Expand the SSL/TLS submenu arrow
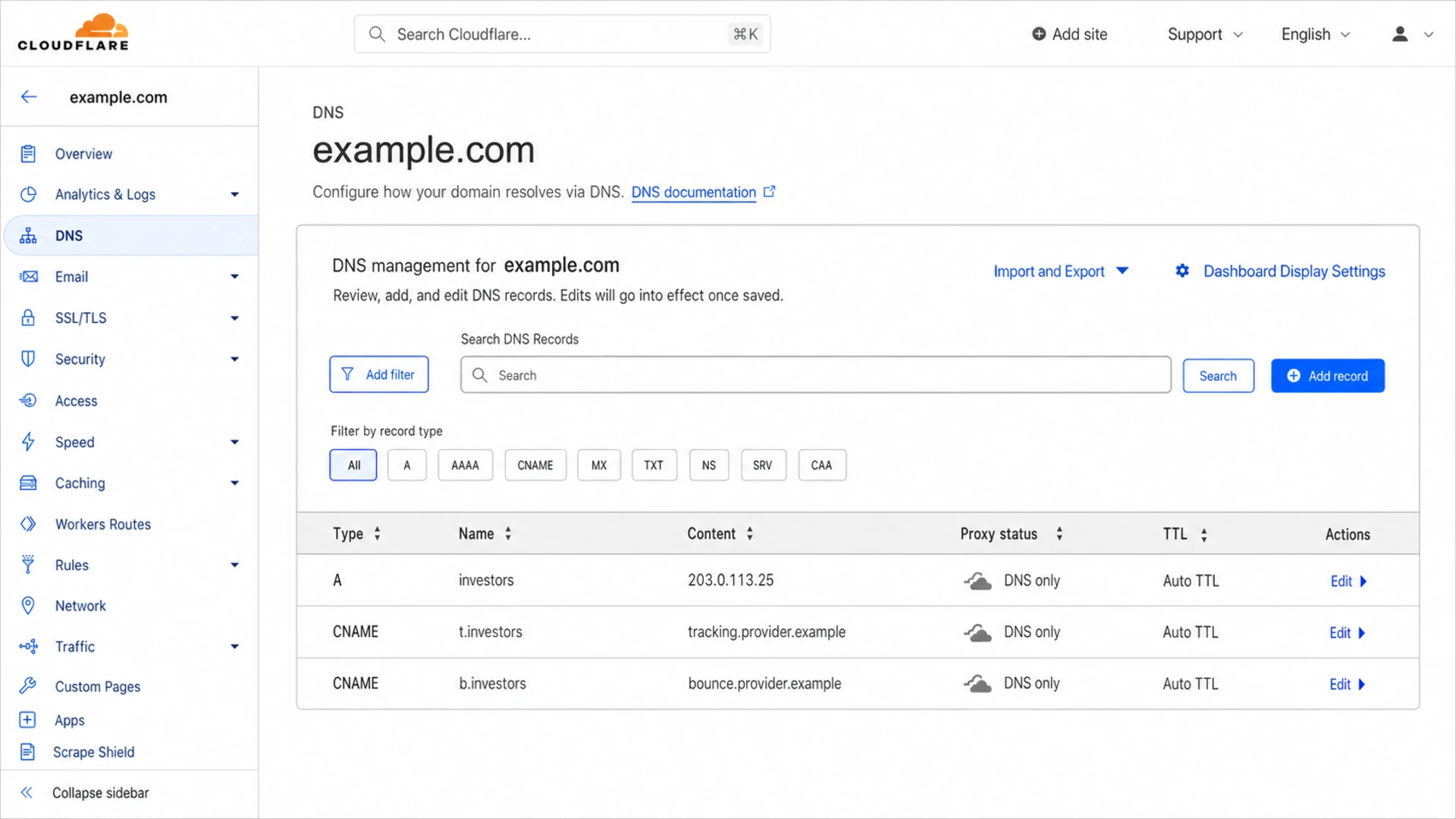Viewport: 1456px width, 819px height. point(234,318)
